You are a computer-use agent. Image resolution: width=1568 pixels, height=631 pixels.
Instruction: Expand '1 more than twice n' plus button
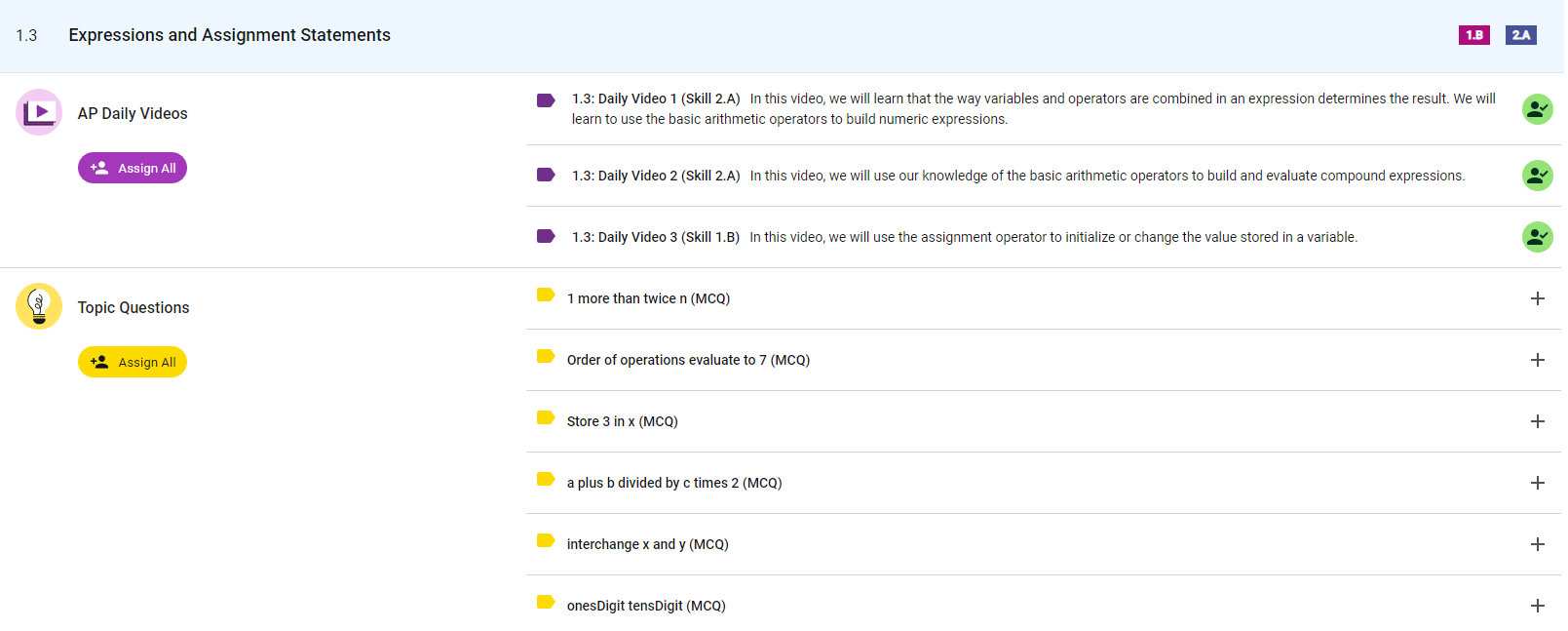(1537, 298)
